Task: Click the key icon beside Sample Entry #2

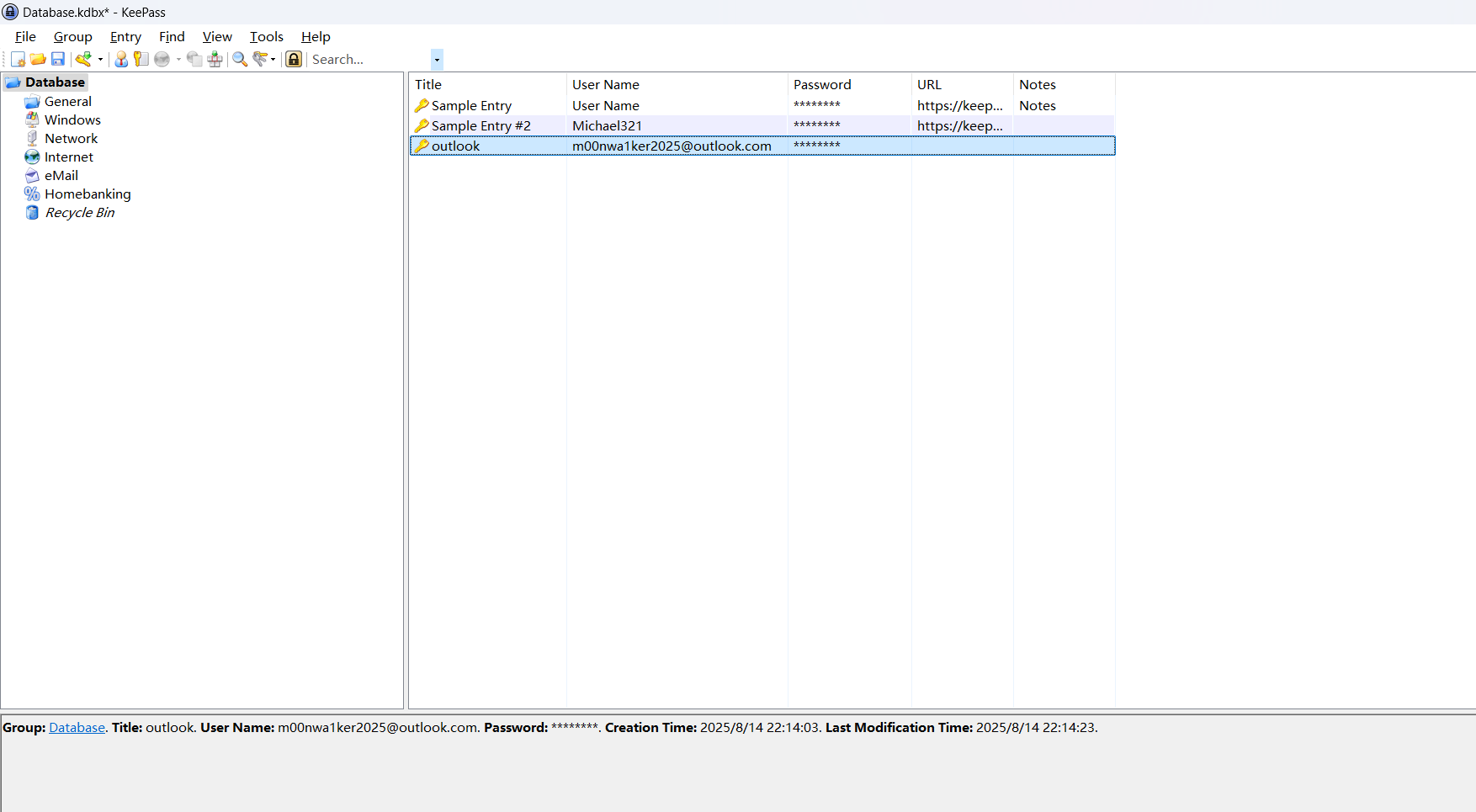Action: pyautogui.click(x=422, y=125)
